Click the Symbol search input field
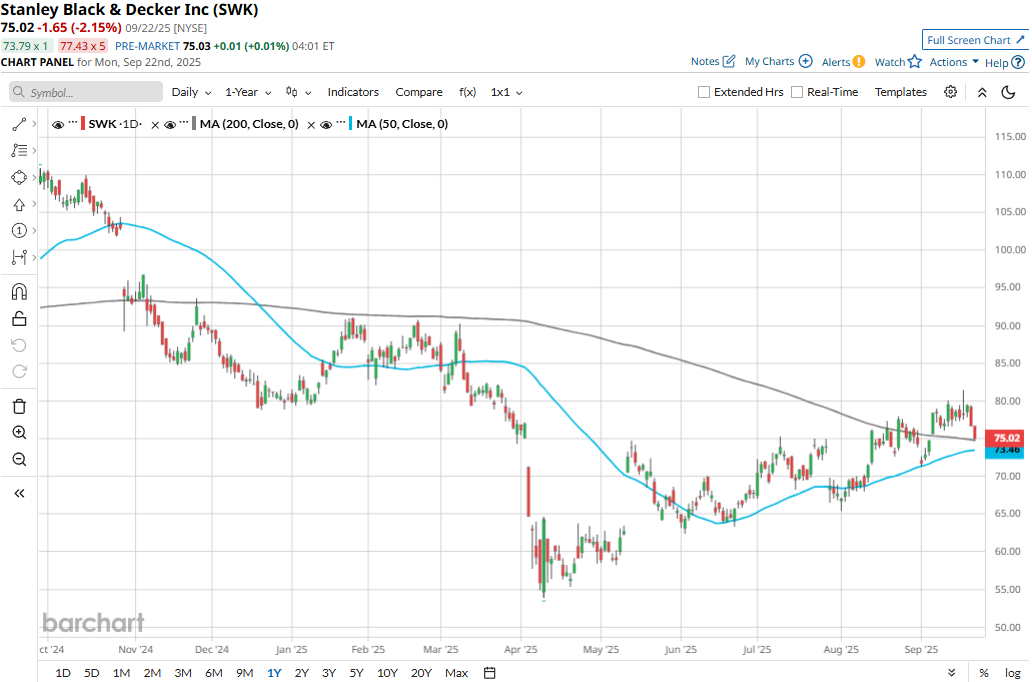 click(x=87, y=92)
